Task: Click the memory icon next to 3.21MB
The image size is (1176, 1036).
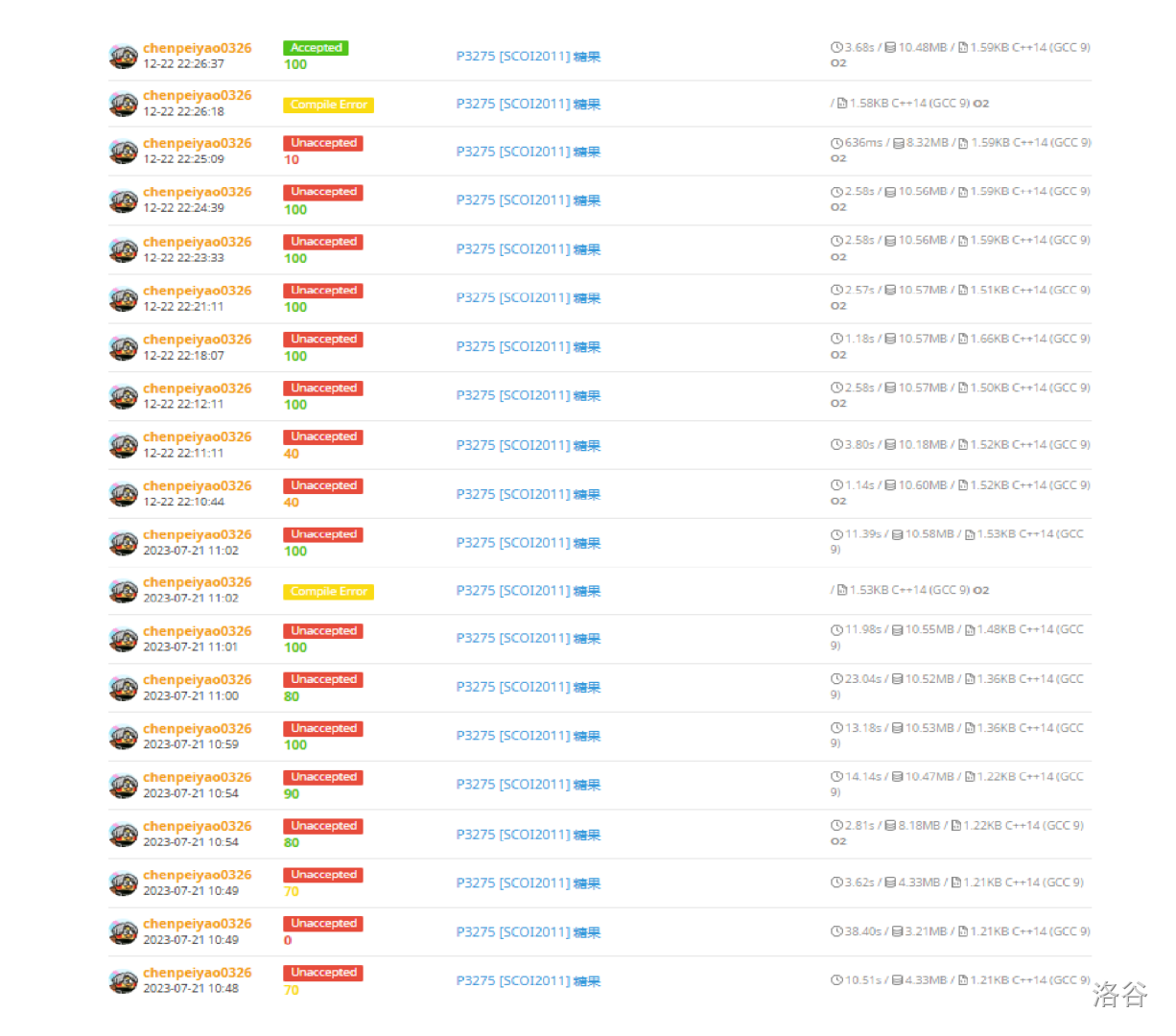Action: point(897,931)
